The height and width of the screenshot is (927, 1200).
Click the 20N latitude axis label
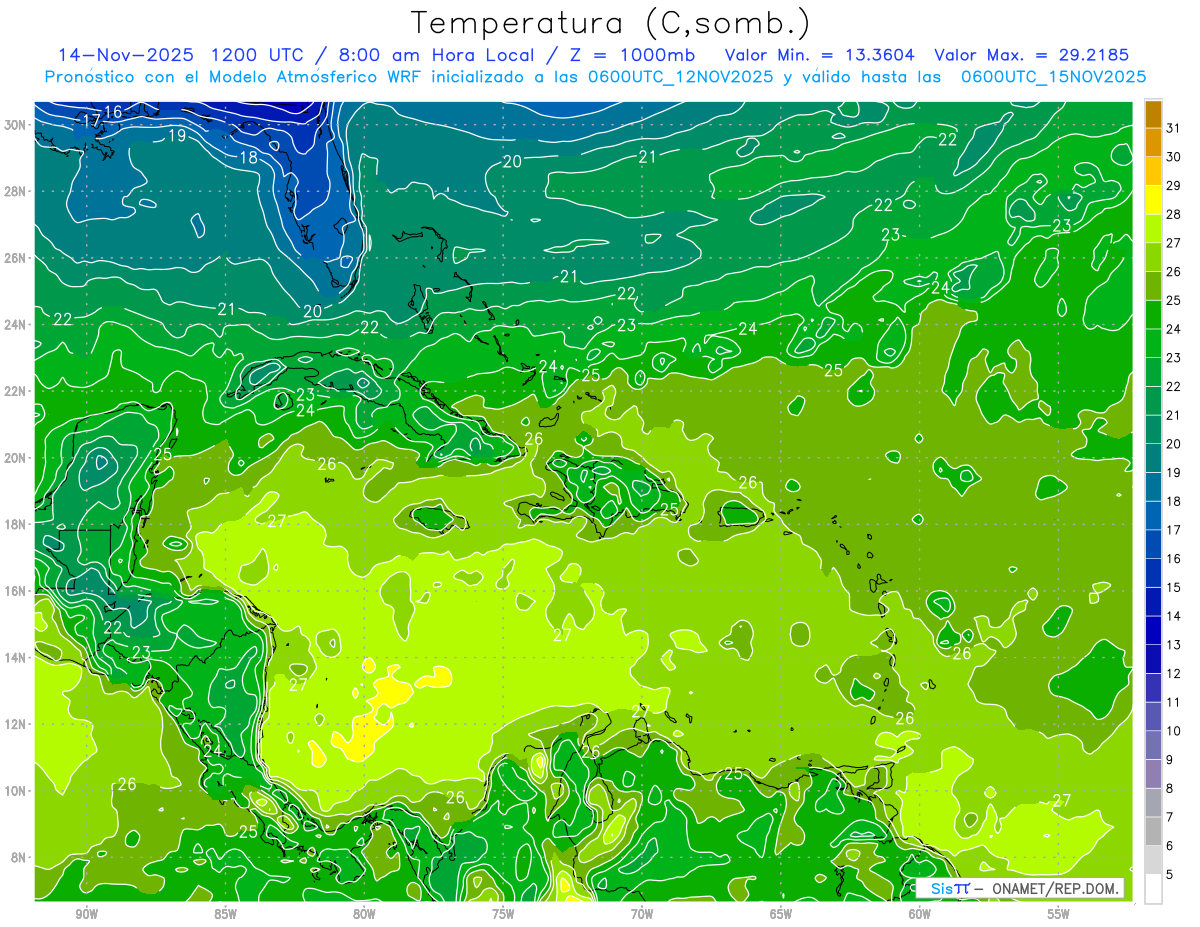[x=16, y=458]
